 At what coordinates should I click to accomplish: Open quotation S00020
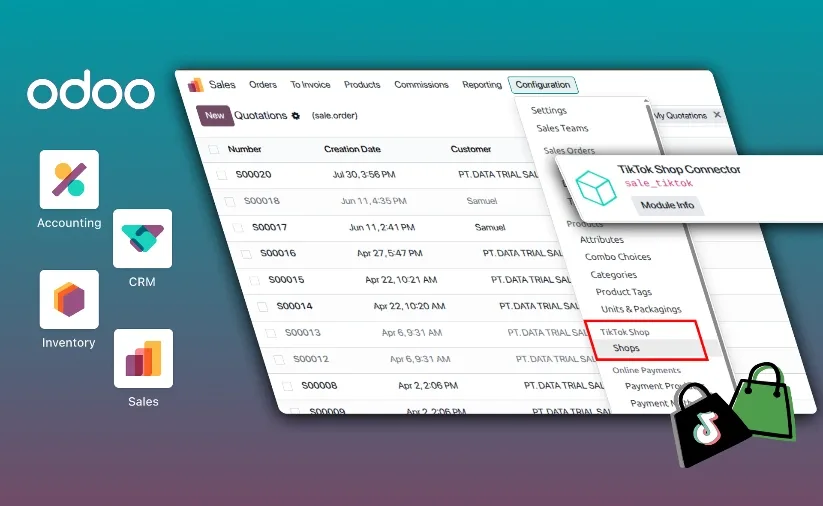pyautogui.click(x=253, y=174)
